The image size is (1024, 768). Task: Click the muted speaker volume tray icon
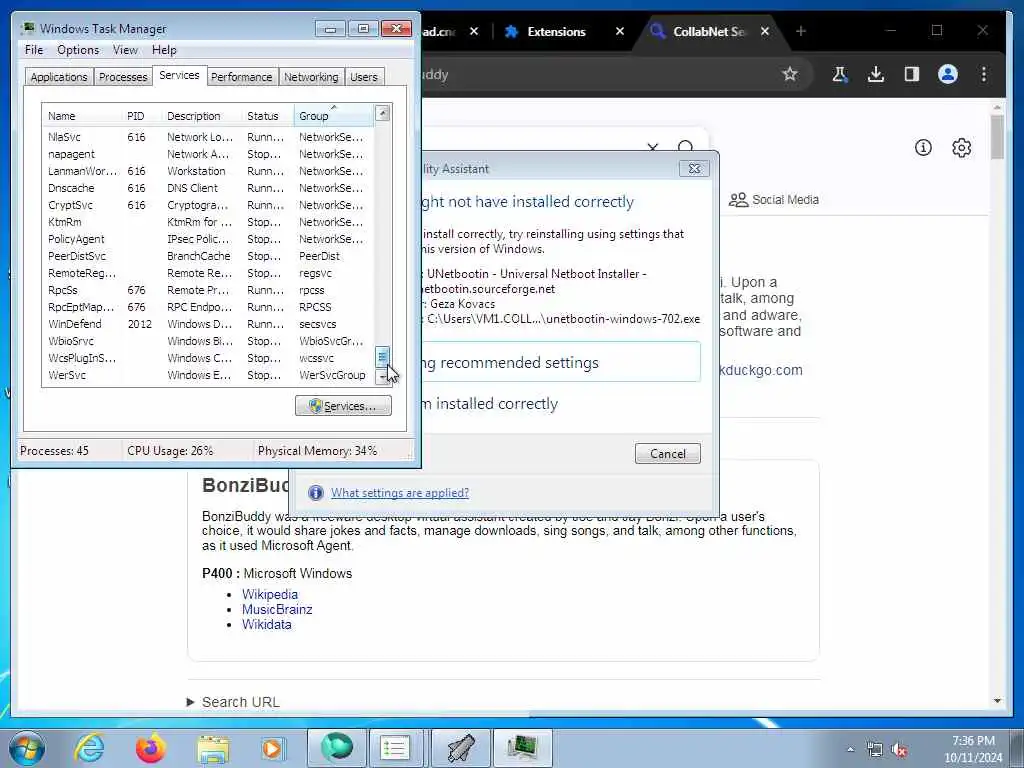[900, 750]
